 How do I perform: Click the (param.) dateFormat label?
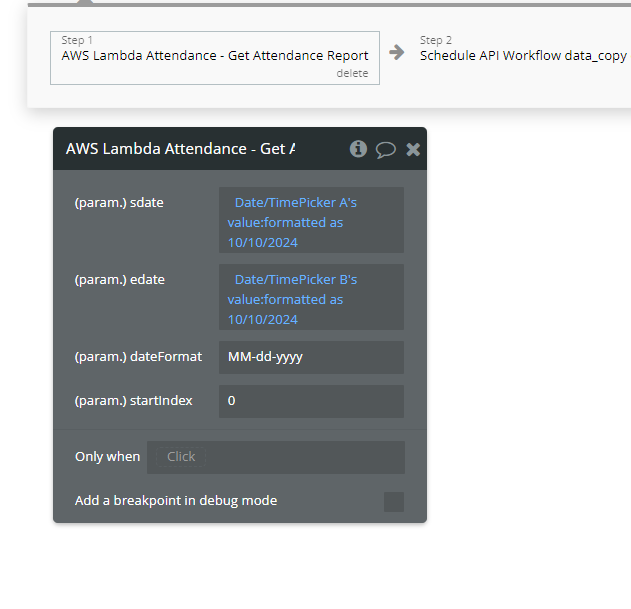click(138, 357)
